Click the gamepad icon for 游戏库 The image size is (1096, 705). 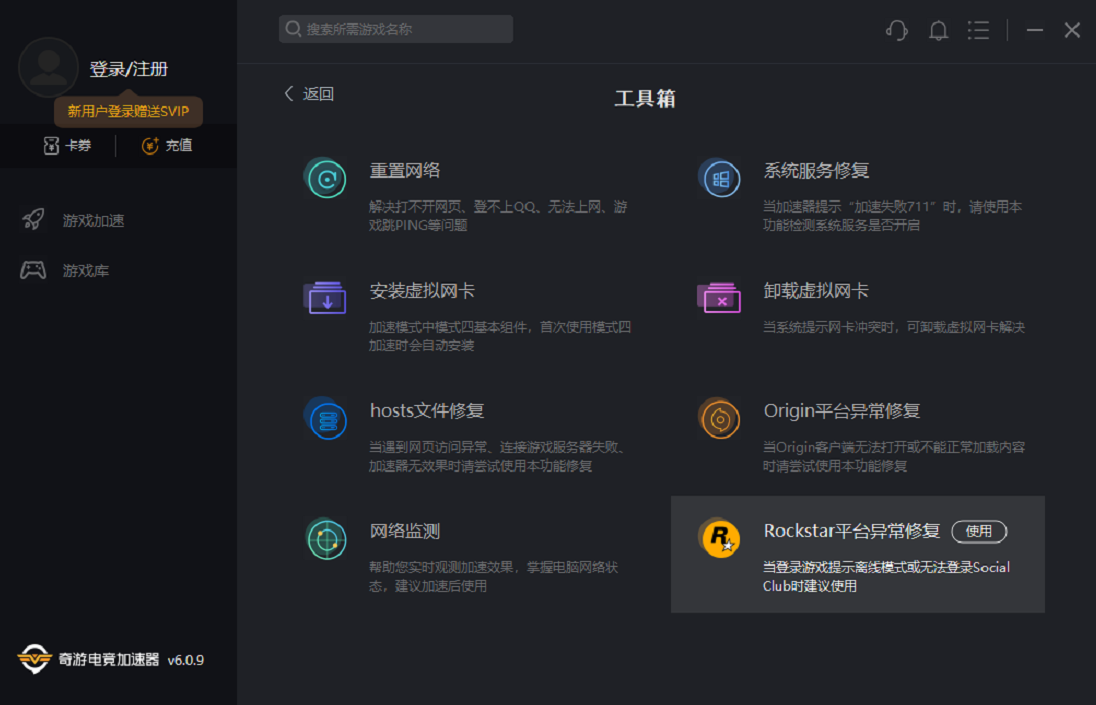click(33, 270)
